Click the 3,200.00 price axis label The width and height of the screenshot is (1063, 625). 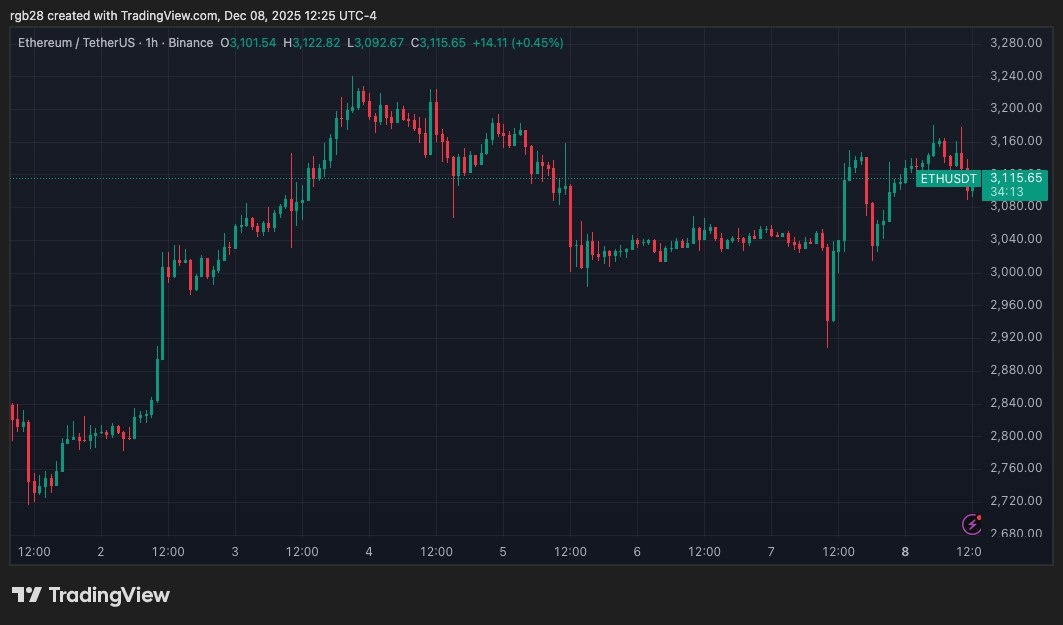click(x=1016, y=108)
